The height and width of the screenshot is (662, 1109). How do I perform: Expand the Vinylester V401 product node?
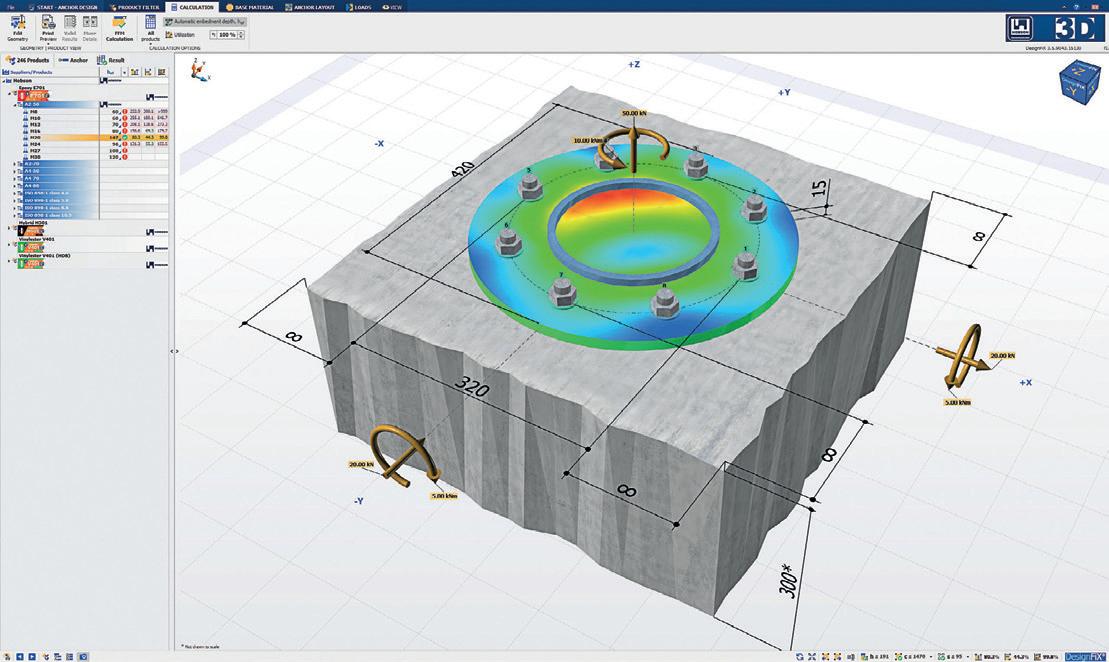pyautogui.click(x=10, y=245)
